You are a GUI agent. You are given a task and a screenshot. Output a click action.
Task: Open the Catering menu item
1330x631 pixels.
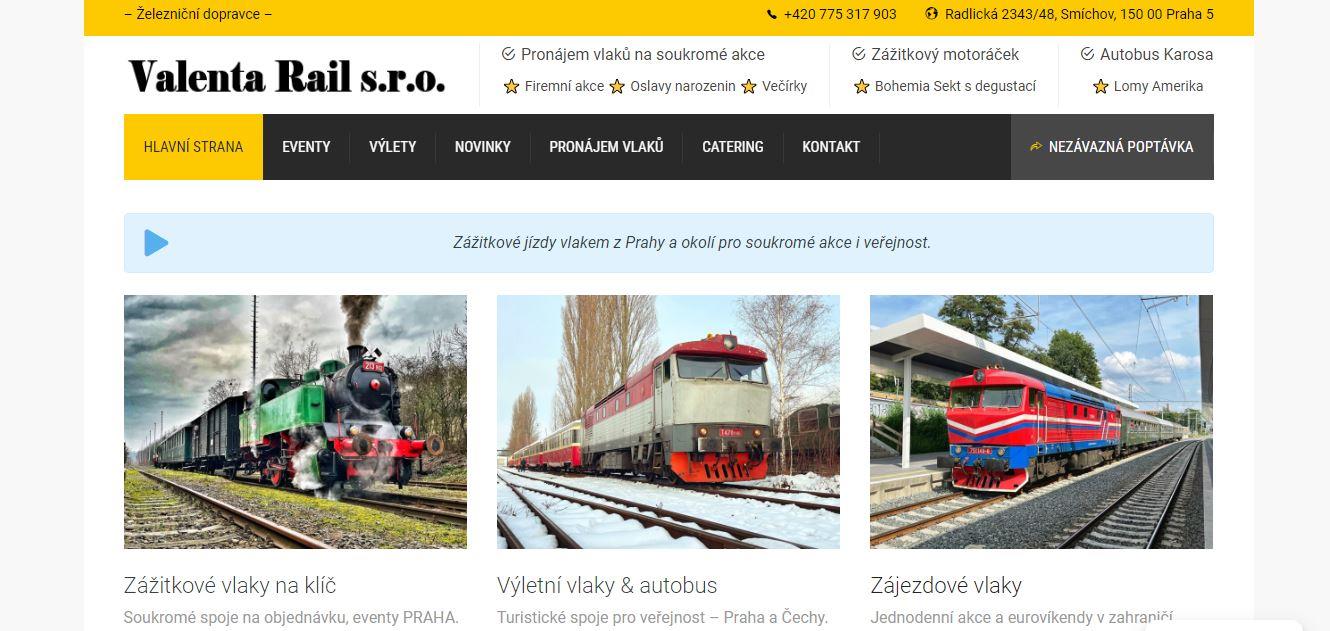pyautogui.click(x=733, y=147)
